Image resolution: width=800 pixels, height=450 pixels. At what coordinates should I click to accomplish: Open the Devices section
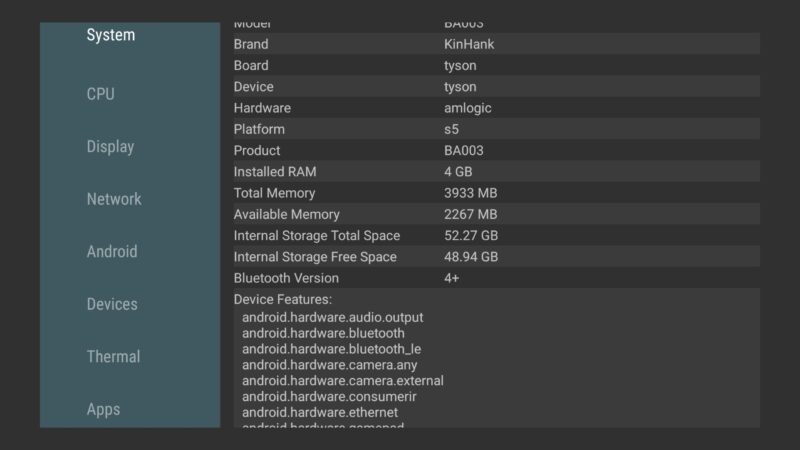(x=111, y=304)
